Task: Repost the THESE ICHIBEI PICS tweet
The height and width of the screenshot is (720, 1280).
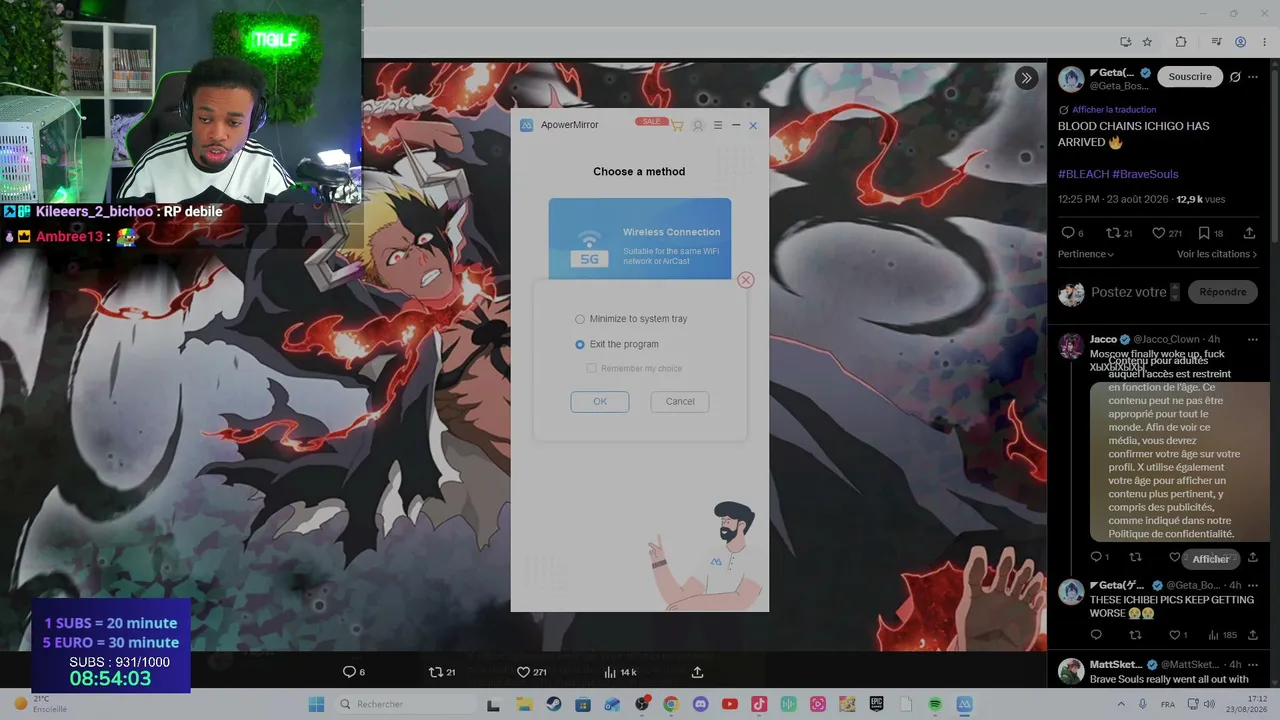Action: (x=1135, y=635)
